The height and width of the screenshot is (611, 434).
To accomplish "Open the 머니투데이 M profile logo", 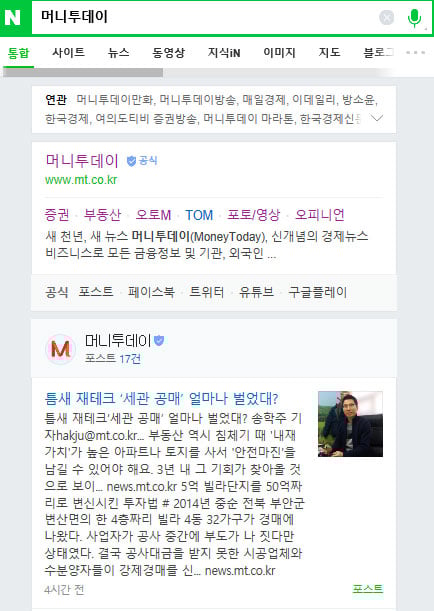I will [60, 348].
